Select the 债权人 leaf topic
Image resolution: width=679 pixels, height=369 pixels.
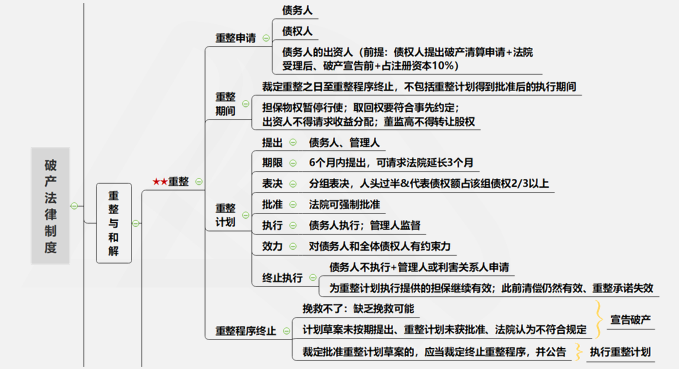point(297,31)
